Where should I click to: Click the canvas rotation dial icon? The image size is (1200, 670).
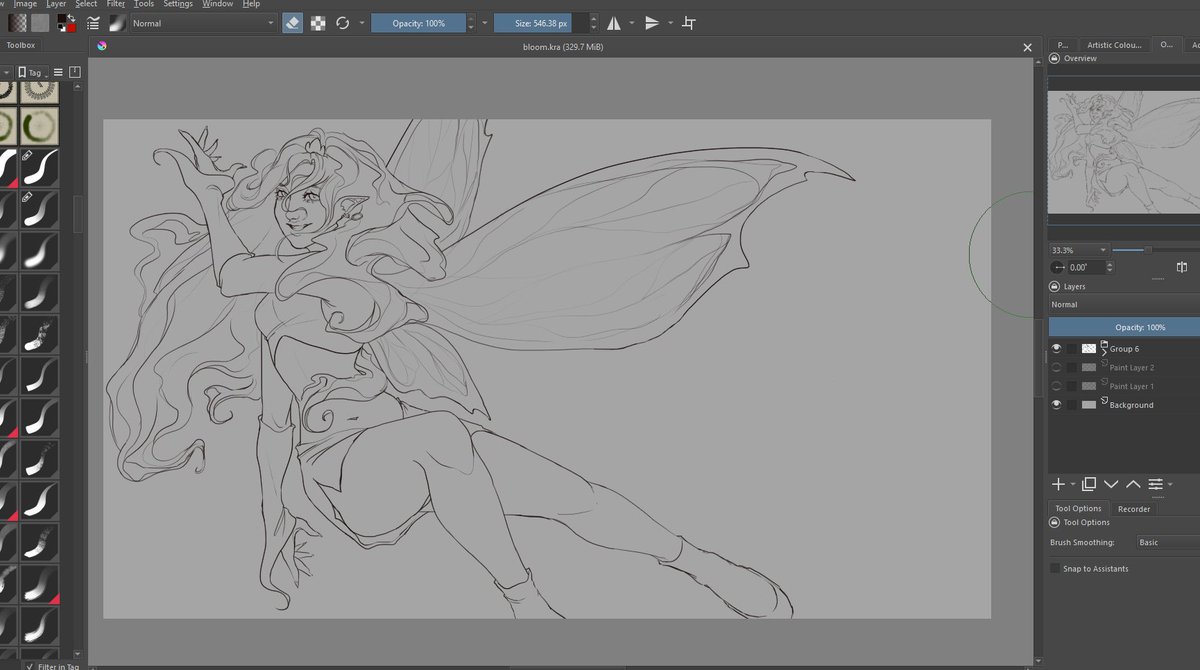[x=1059, y=268]
